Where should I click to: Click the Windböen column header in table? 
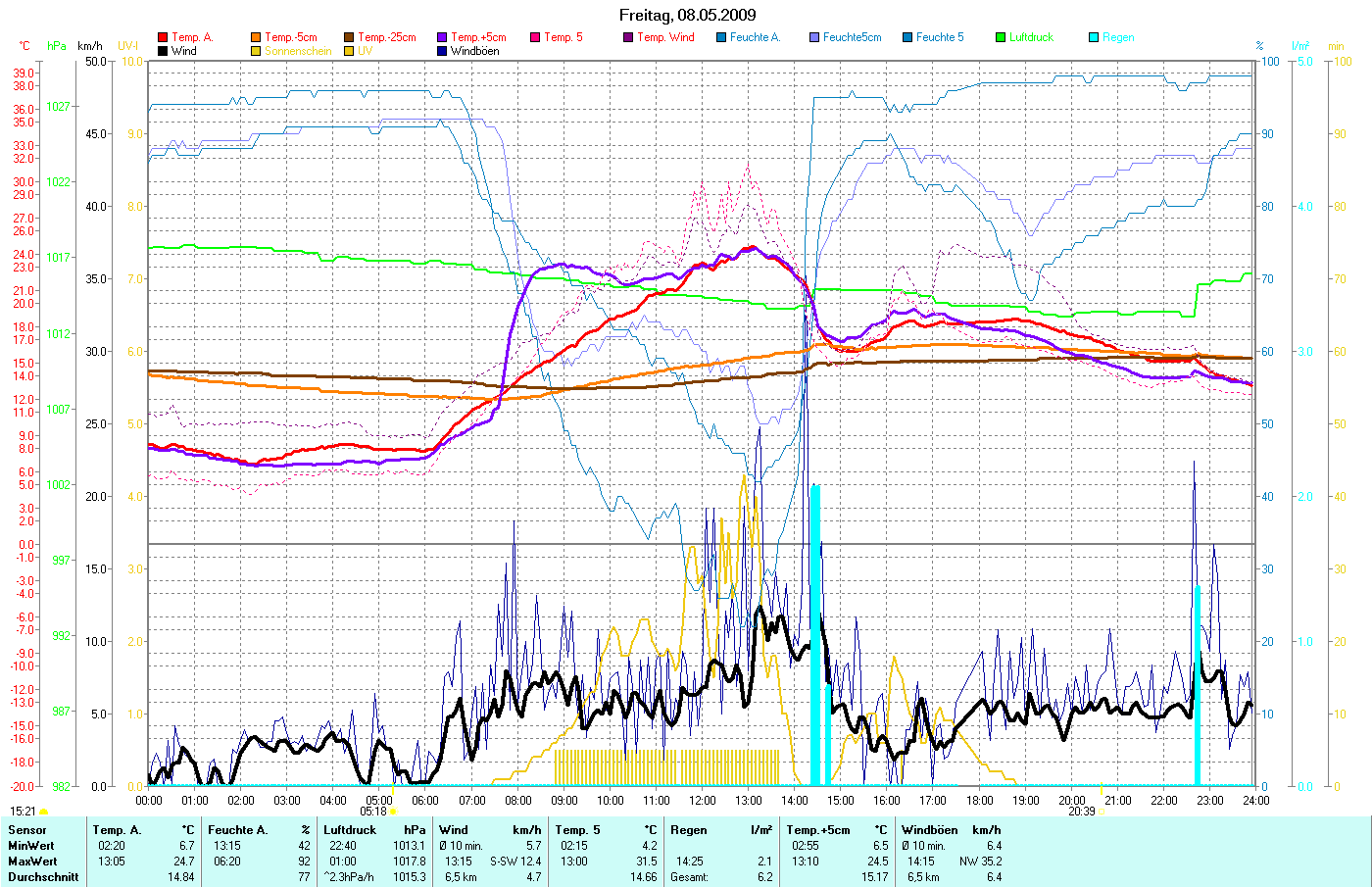coord(929,830)
